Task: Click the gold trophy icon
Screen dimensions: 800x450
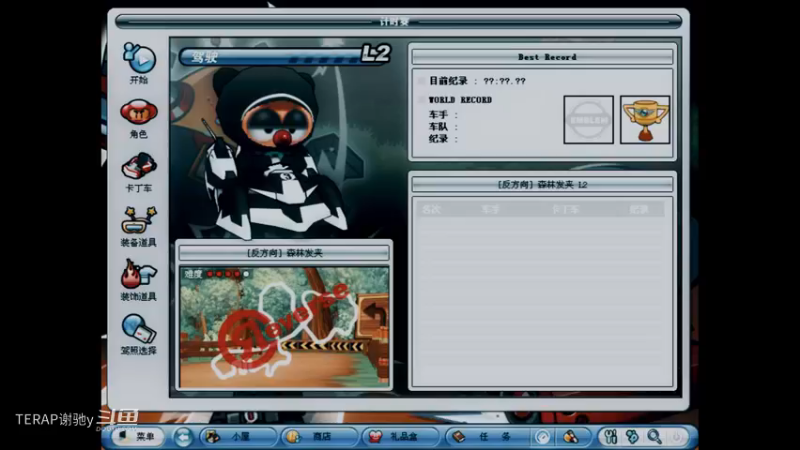Action: point(645,120)
